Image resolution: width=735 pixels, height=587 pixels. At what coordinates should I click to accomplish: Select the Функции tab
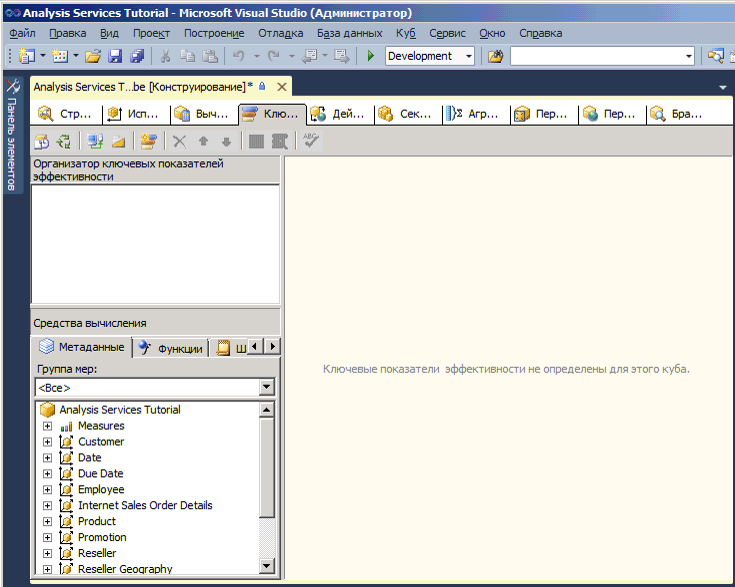tap(171, 348)
